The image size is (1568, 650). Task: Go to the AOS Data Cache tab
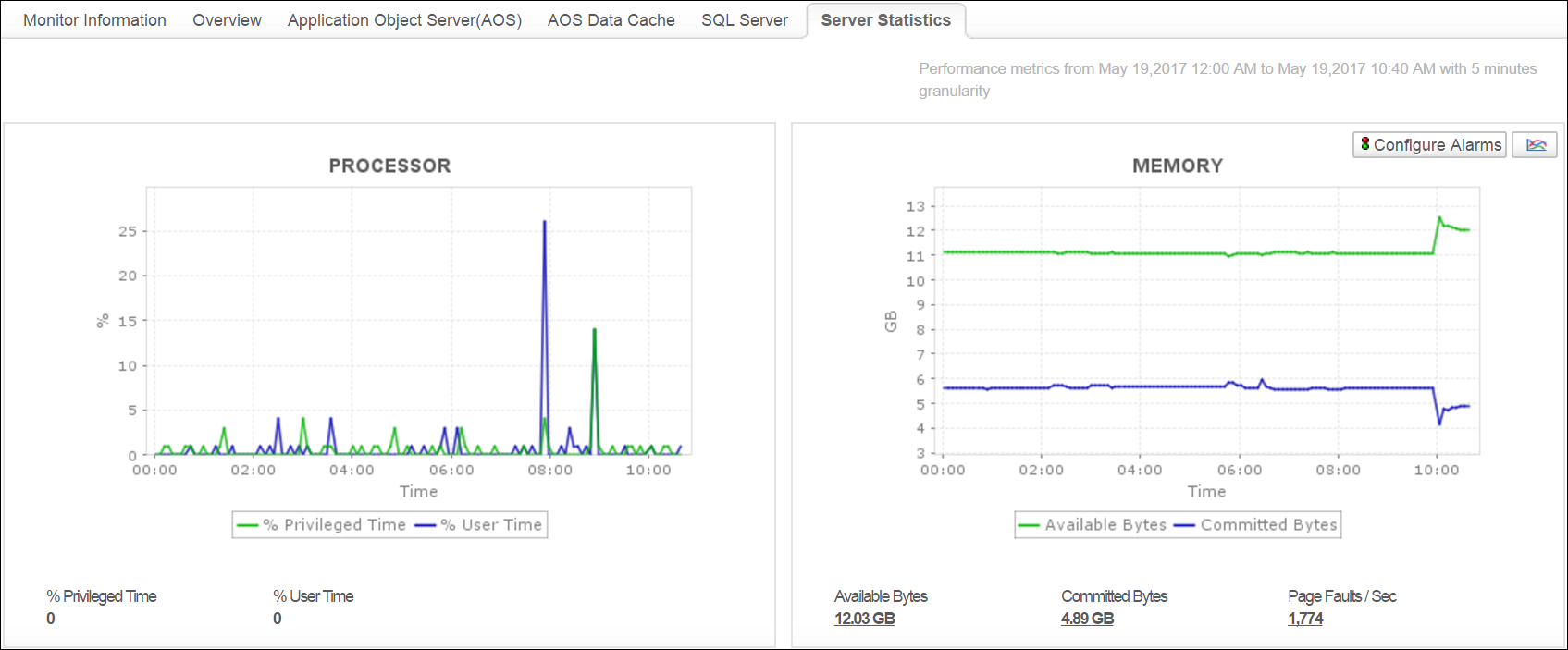(x=611, y=20)
